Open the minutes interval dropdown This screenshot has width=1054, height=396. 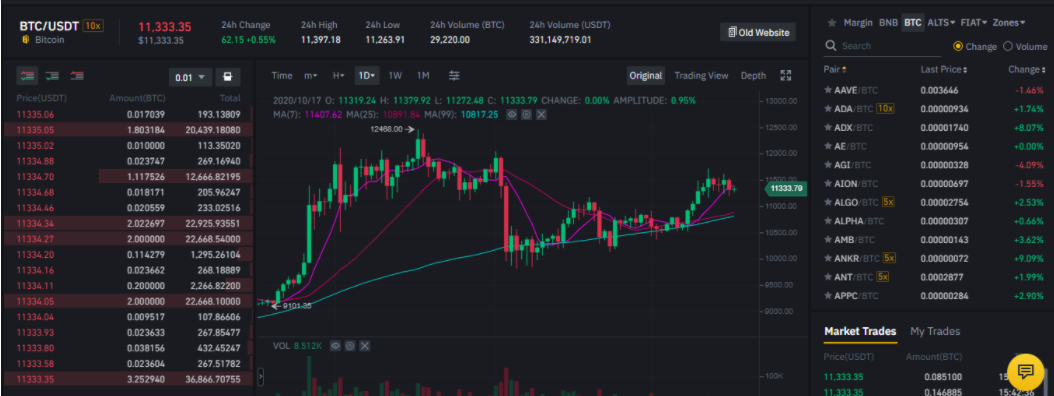[x=311, y=76]
